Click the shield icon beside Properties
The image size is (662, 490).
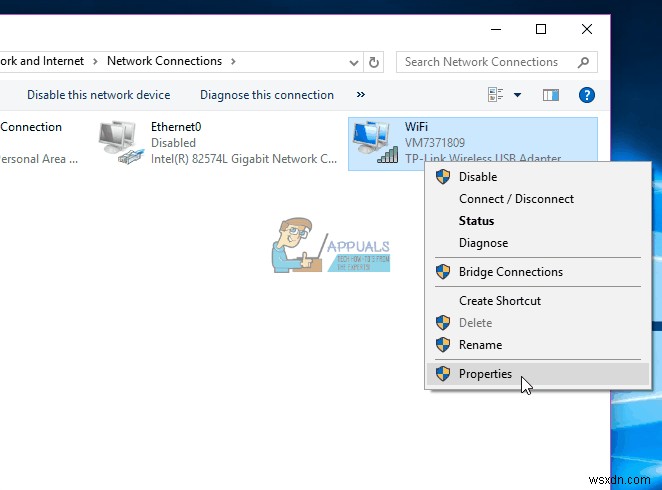pos(443,374)
